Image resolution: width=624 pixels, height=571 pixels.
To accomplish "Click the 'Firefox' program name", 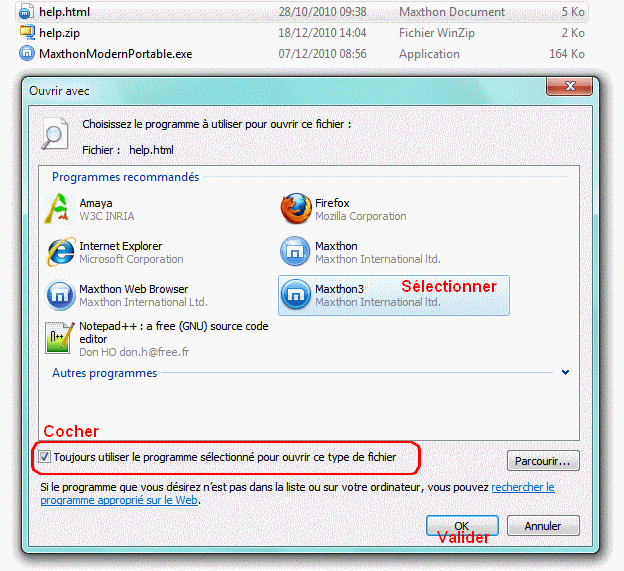I will coord(332,203).
